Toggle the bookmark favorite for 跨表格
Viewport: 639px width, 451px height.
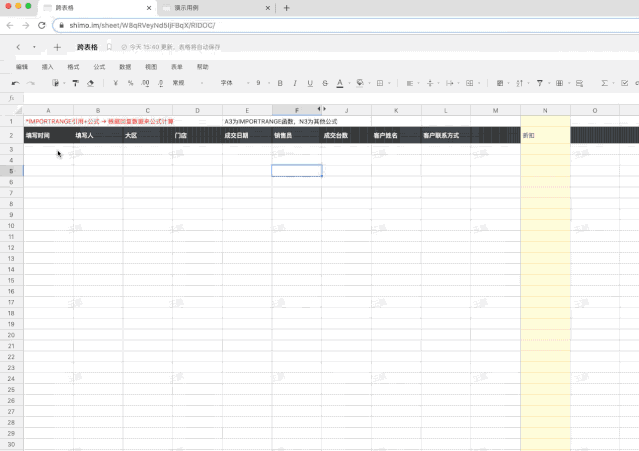[x=109, y=47]
